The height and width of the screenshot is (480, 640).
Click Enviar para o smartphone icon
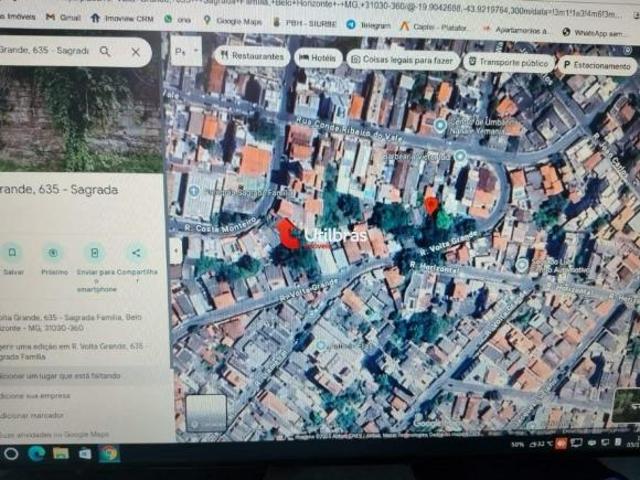95,253
